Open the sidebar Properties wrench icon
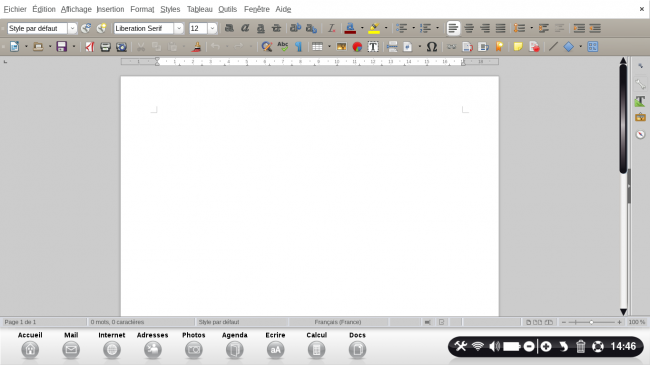This screenshot has width=650, height=365. (x=640, y=84)
